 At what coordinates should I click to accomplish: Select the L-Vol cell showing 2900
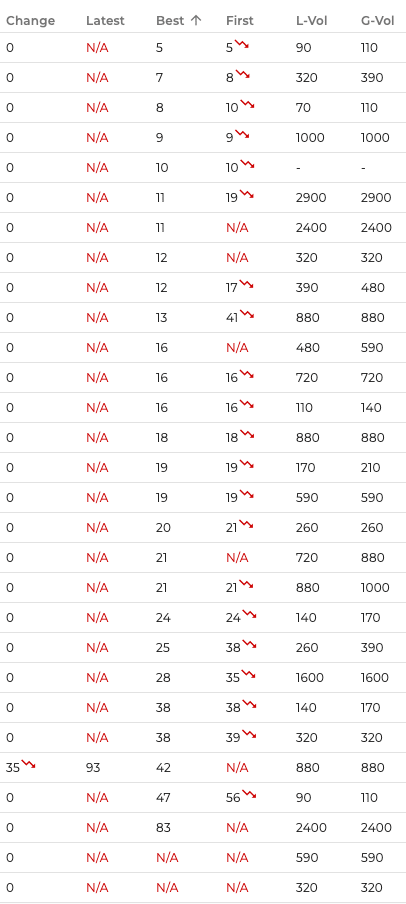click(x=311, y=198)
